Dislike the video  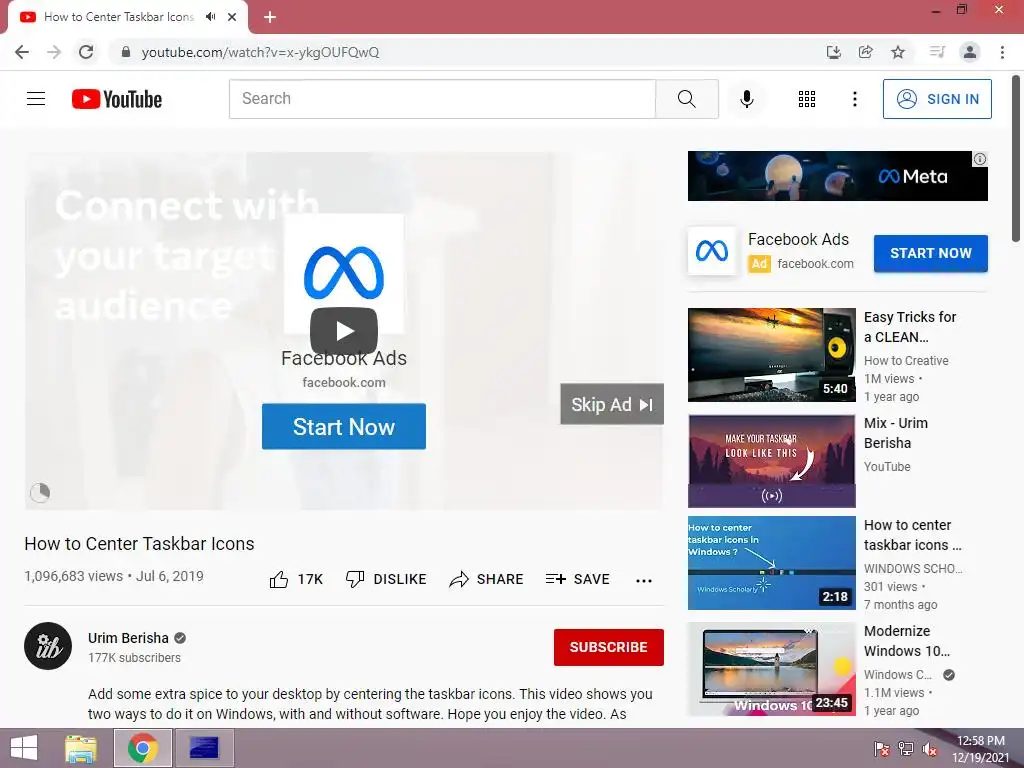386,579
